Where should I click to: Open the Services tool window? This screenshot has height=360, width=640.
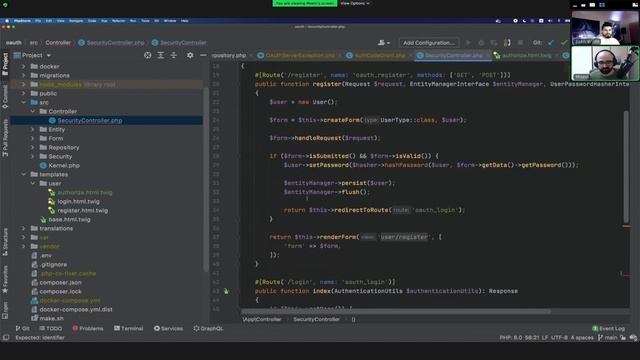168,328
